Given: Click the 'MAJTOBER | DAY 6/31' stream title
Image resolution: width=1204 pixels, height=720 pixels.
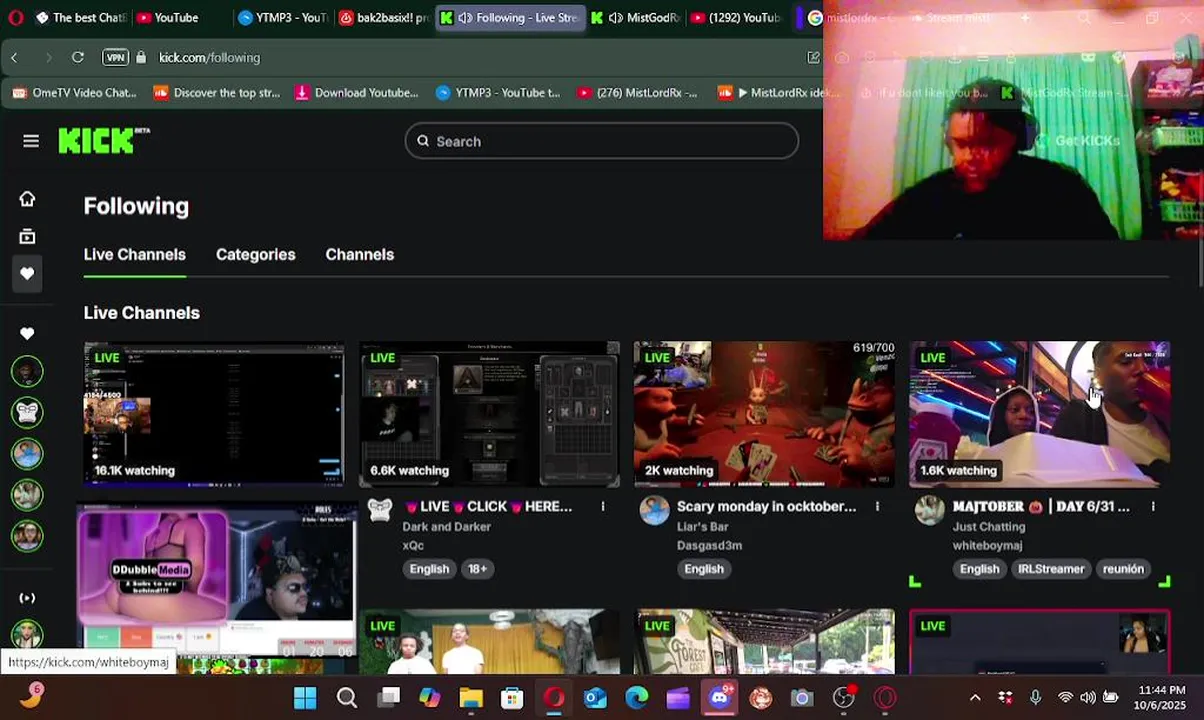Looking at the screenshot, I should point(1041,507).
